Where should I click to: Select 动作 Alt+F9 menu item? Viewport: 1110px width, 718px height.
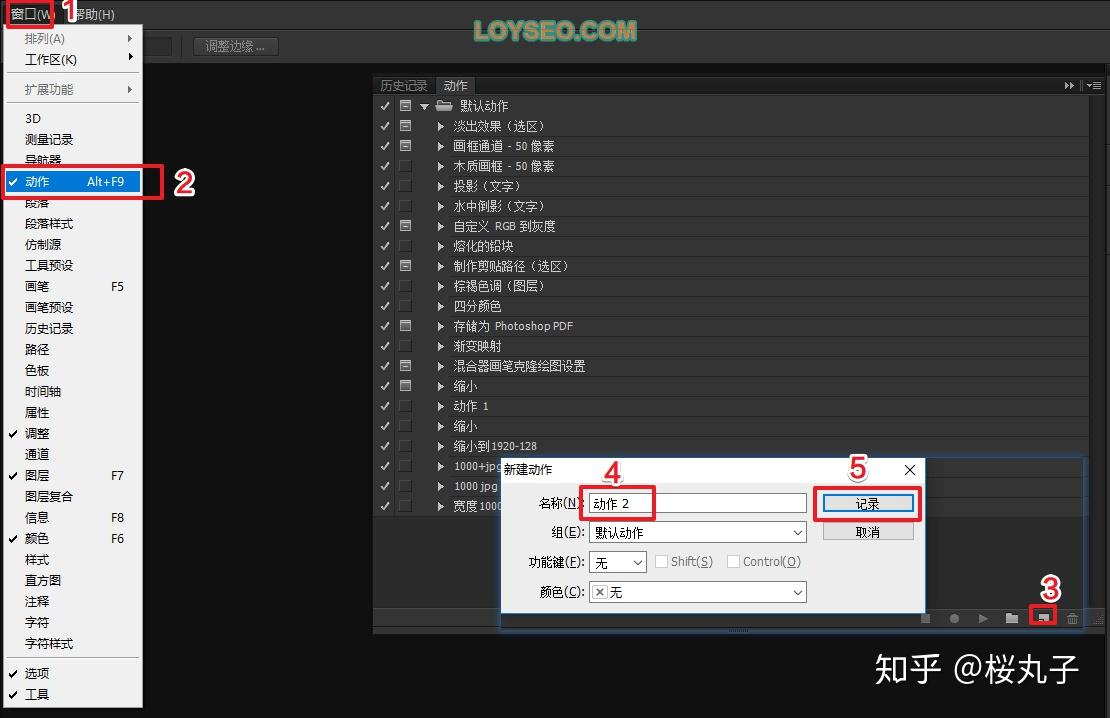72,181
